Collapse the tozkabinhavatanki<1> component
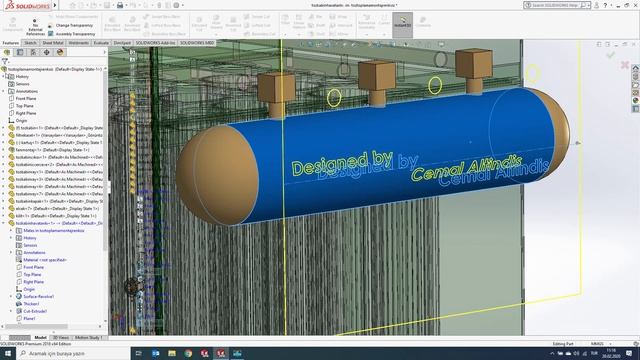The width and height of the screenshot is (640, 360). pos(4,223)
